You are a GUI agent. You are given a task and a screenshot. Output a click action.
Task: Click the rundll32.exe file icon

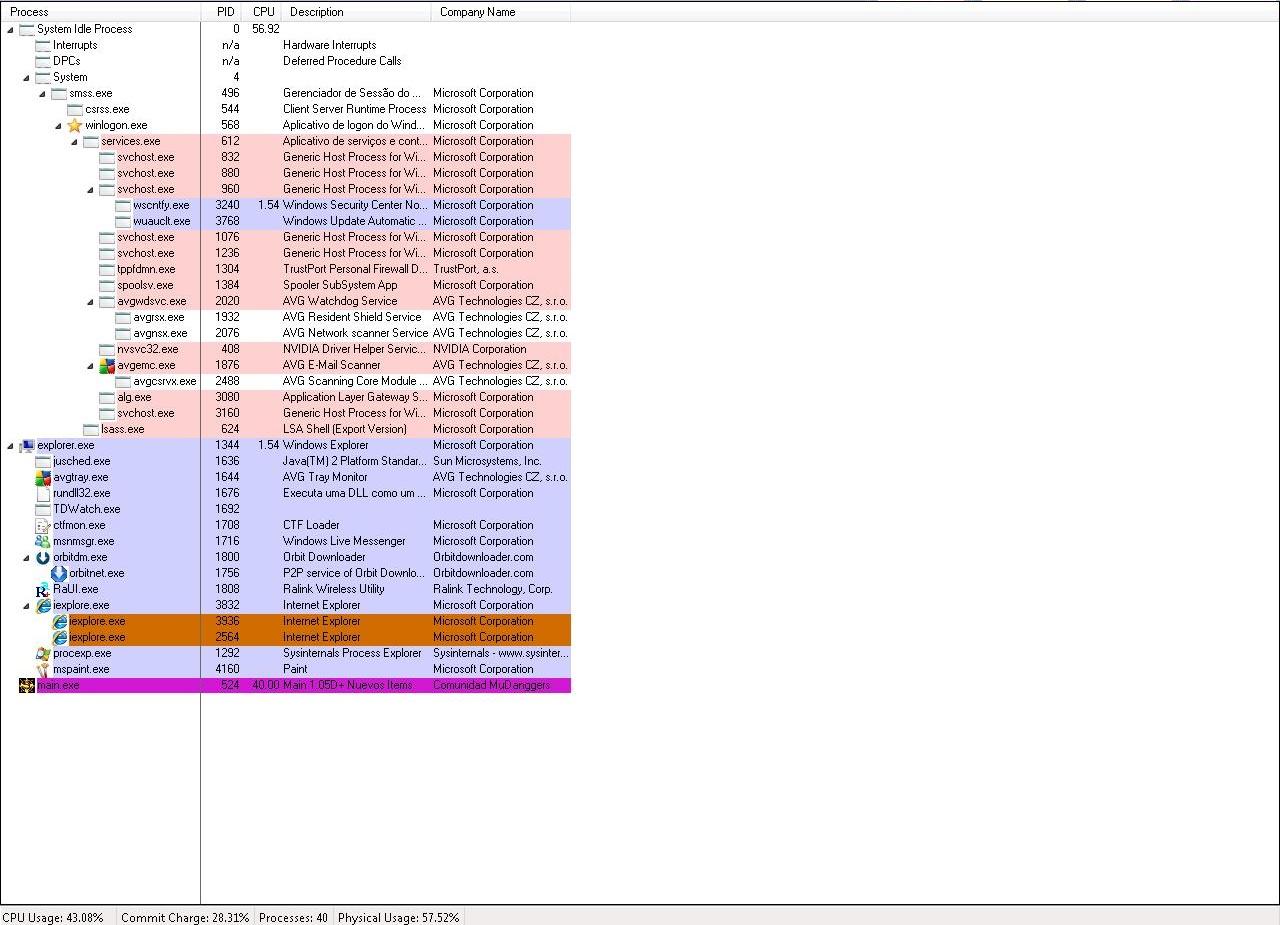click(43, 493)
